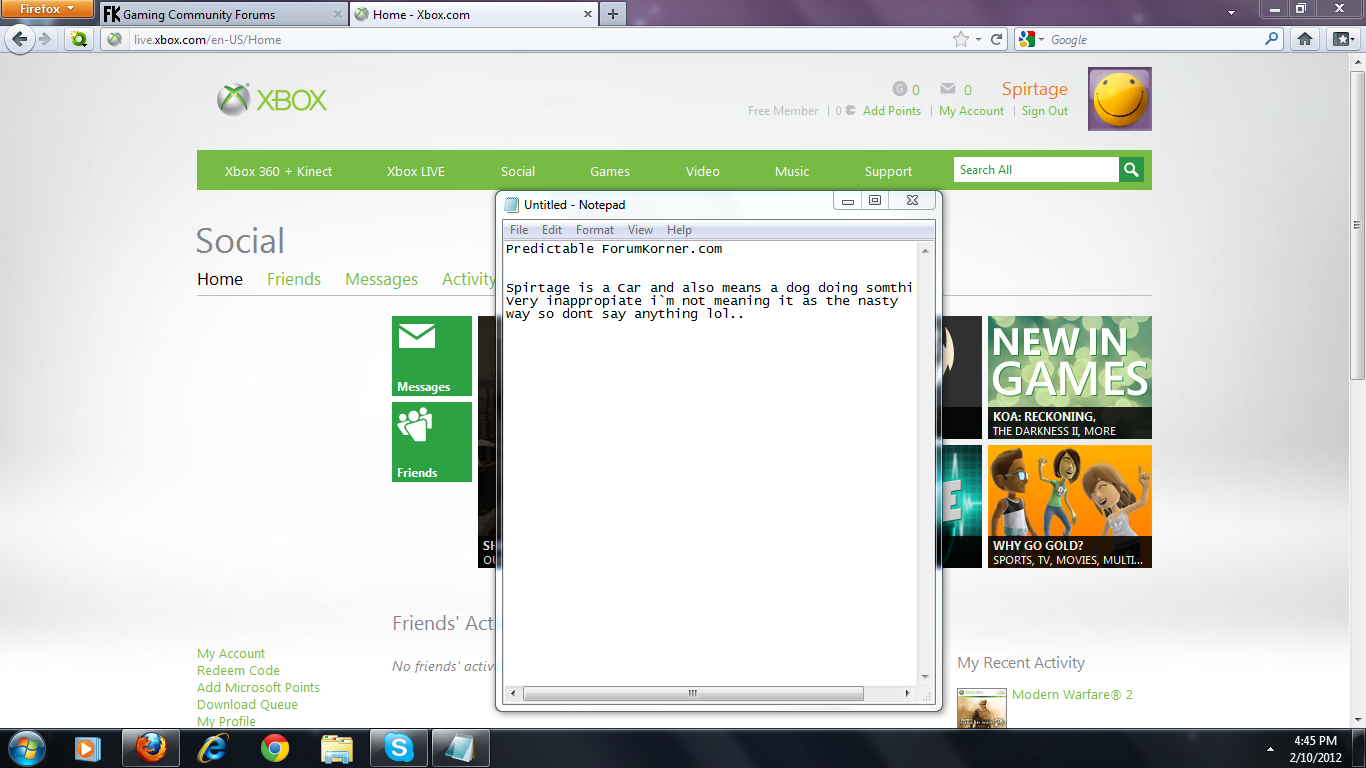
Task: Go to the Friends tab under Social
Action: coord(294,279)
